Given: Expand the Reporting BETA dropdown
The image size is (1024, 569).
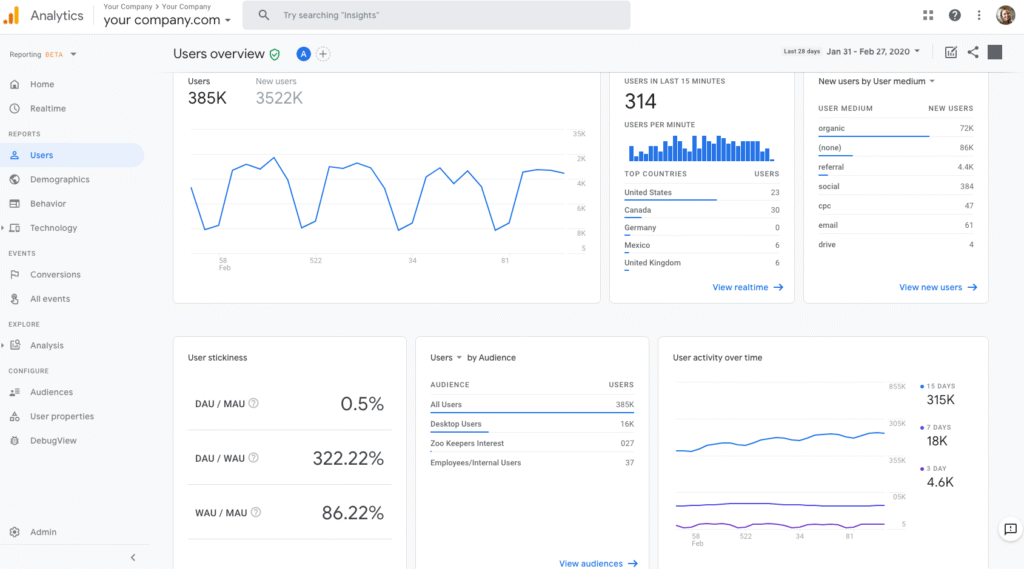Looking at the screenshot, I should (43, 54).
